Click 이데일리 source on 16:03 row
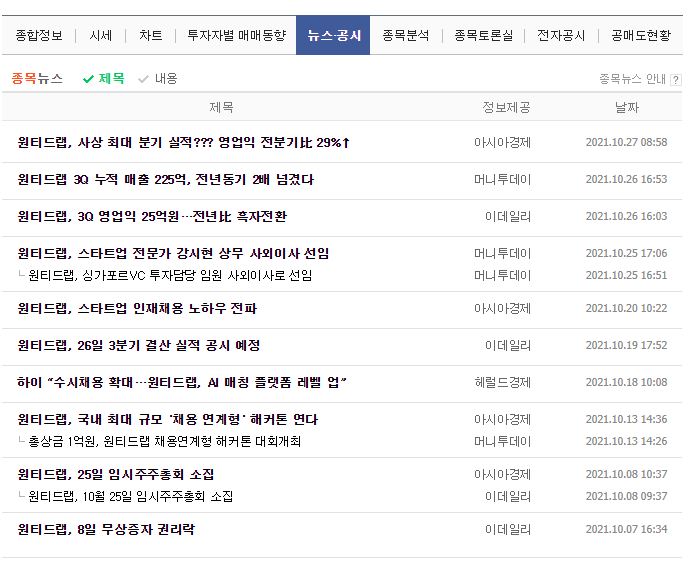This screenshot has height=570, width=691. pos(508,216)
